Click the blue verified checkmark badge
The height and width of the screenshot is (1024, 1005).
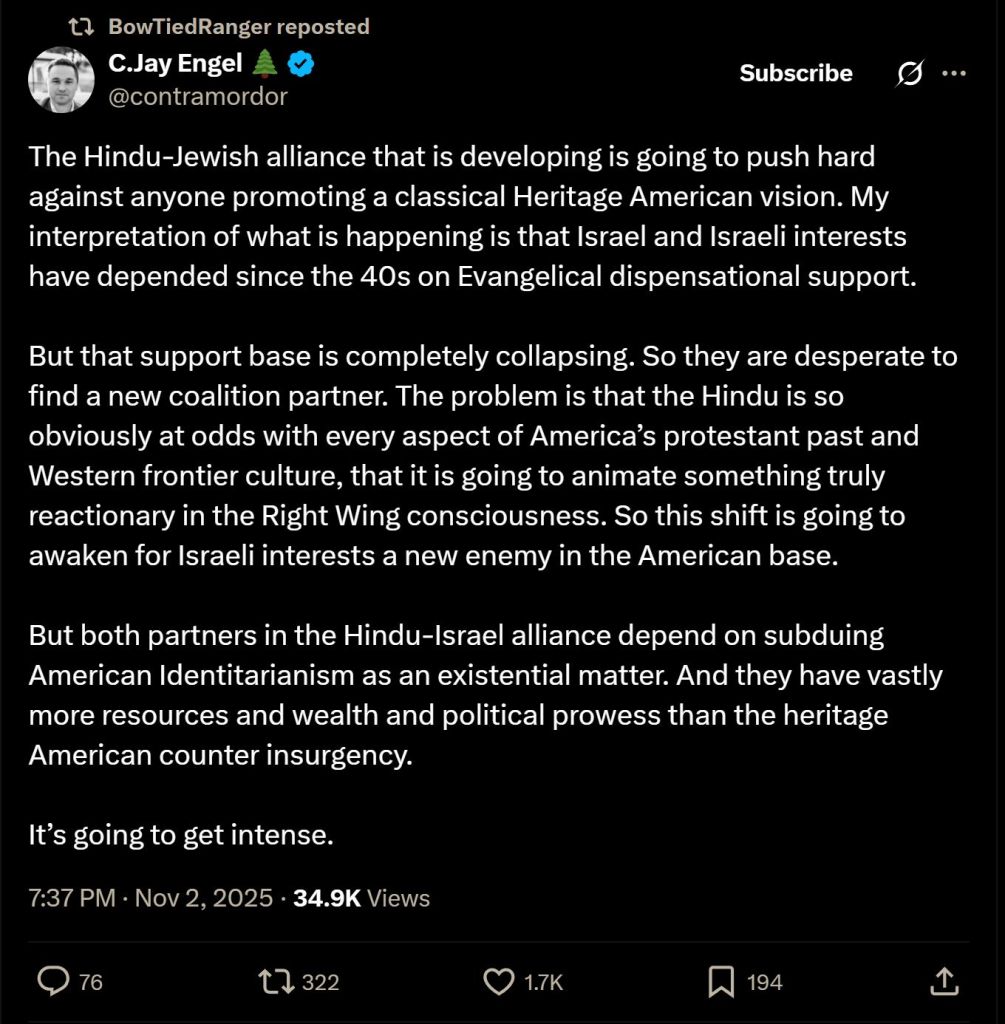pos(303,65)
